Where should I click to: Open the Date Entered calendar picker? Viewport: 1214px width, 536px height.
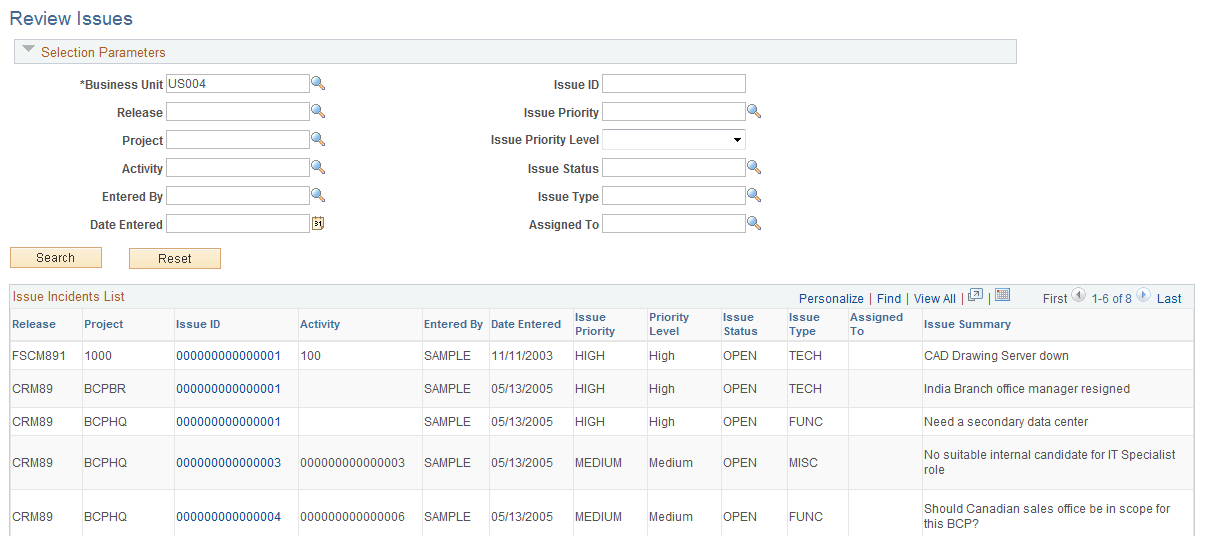pyautogui.click(x=318, y=224)
